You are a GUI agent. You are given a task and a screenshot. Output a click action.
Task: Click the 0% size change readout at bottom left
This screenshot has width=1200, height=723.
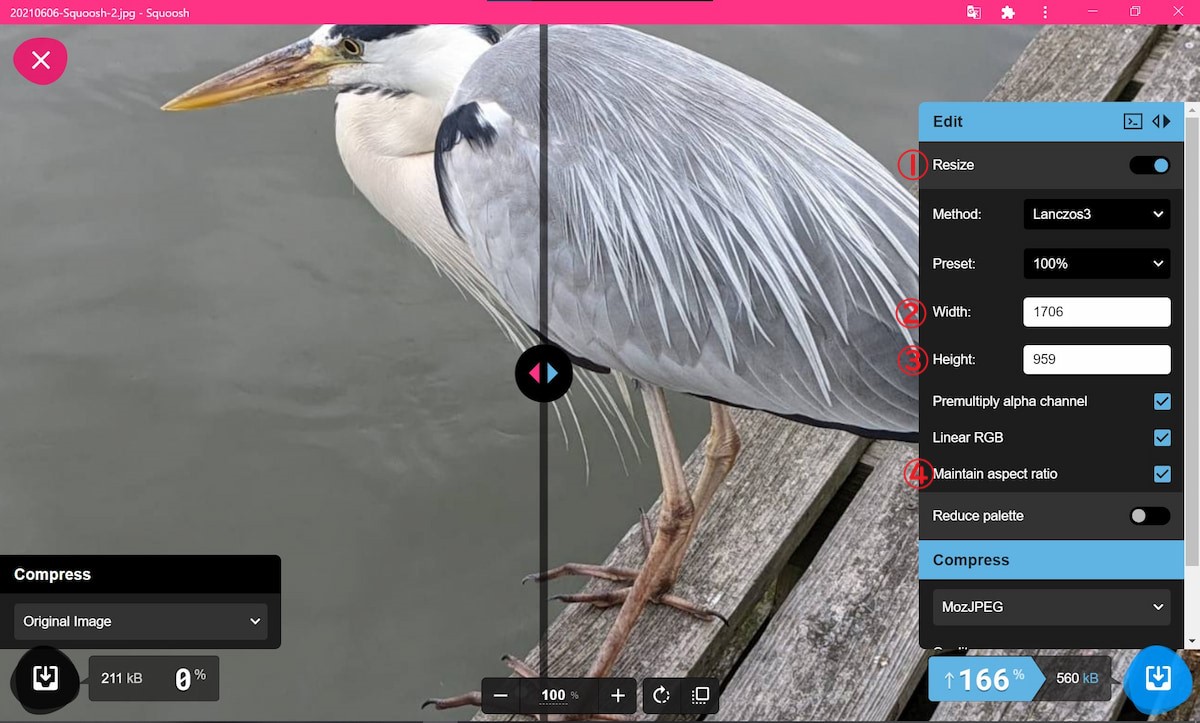coord(190,678)
